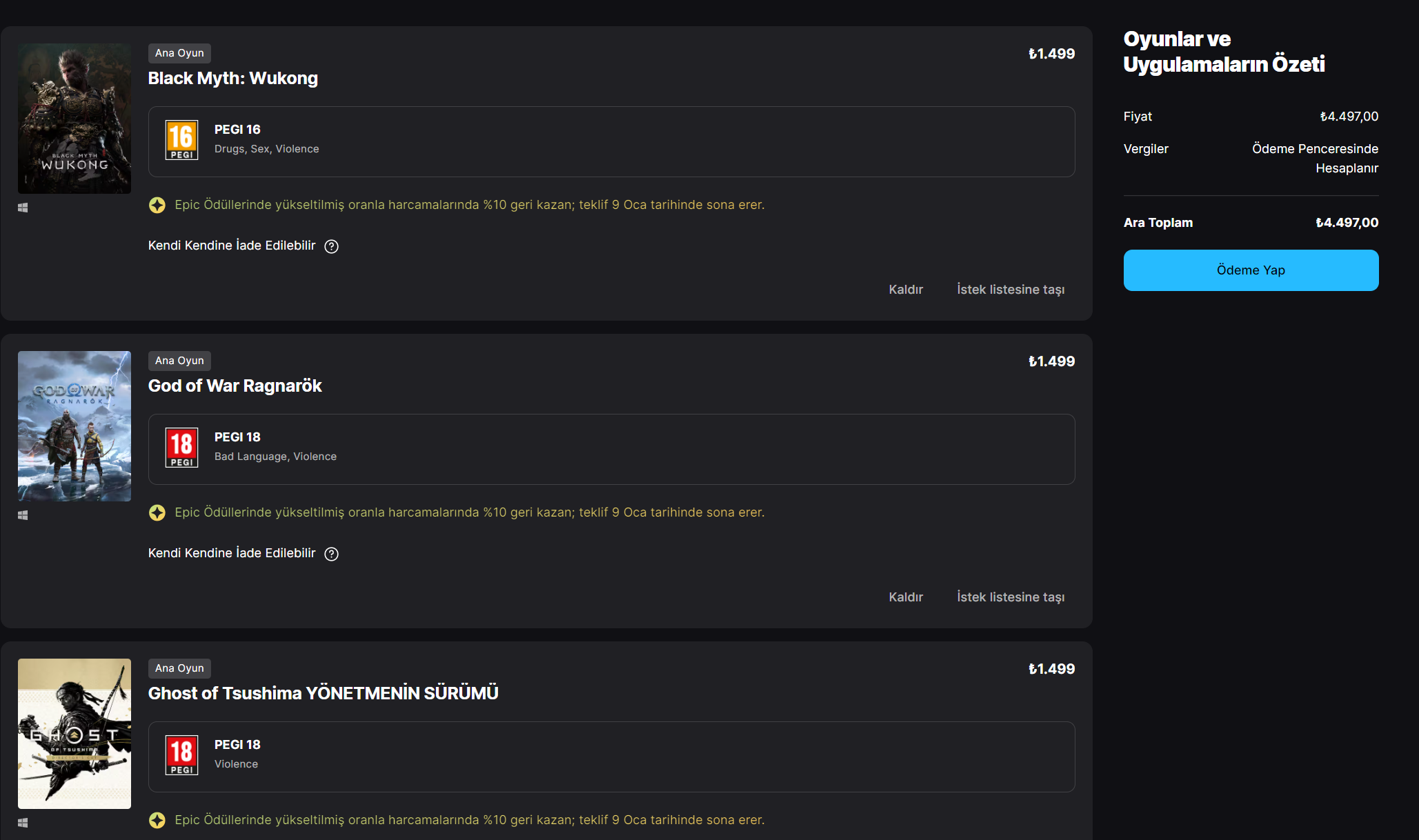Move Black Myth: Wukong to wishlist
This screenshot has width=1419, height=840.
point(1010,290)
